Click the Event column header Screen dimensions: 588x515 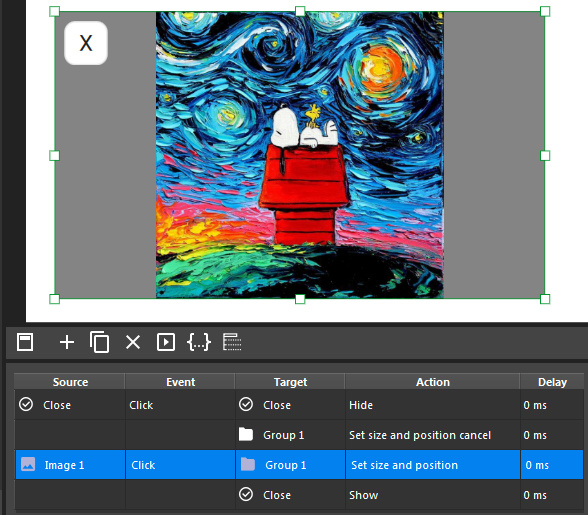180,382
